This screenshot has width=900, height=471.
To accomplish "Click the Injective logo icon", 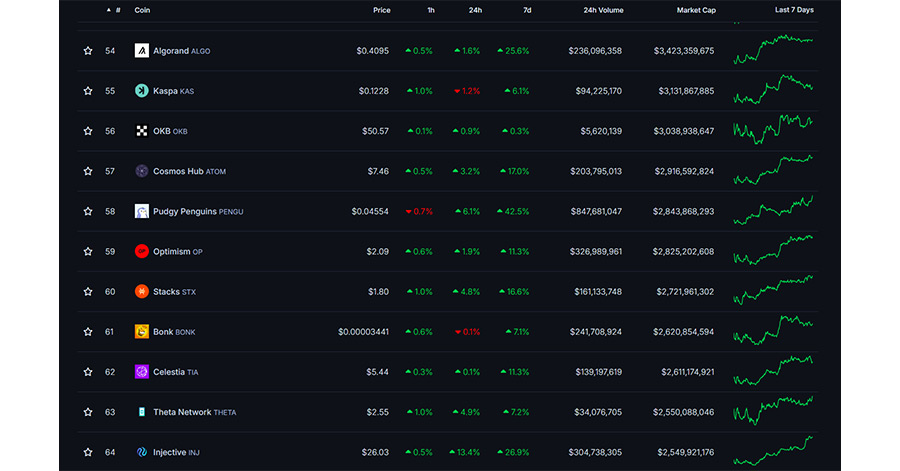I will [142, 452].
